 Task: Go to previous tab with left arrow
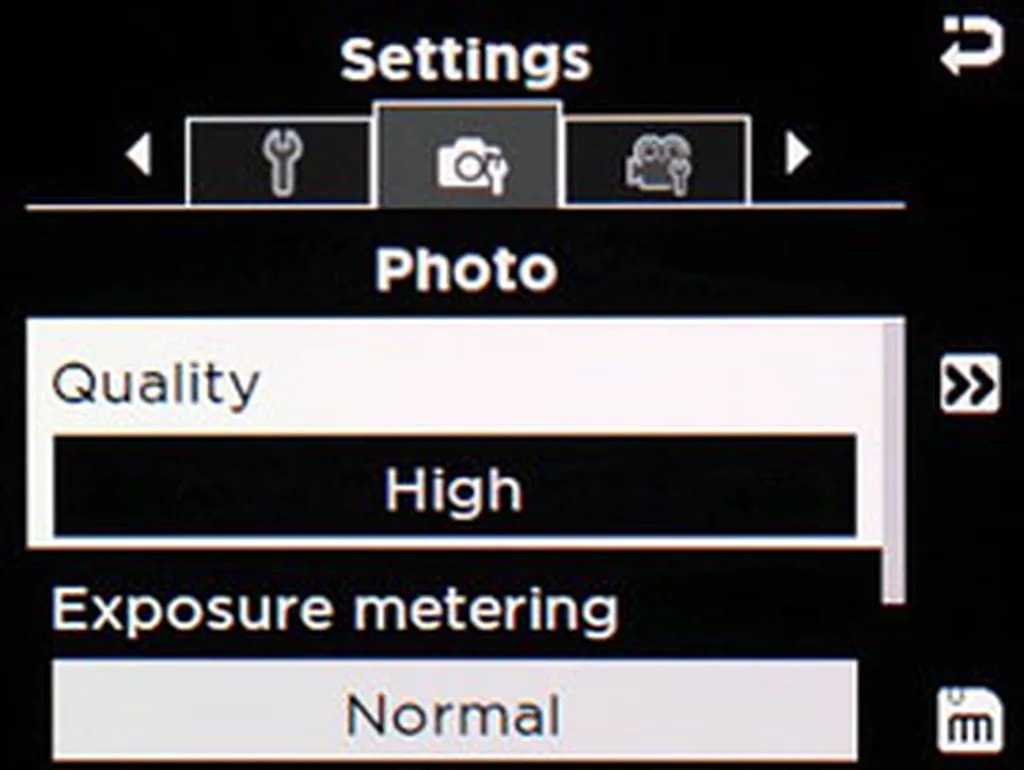pyautogui.click(x=139, y=155)
